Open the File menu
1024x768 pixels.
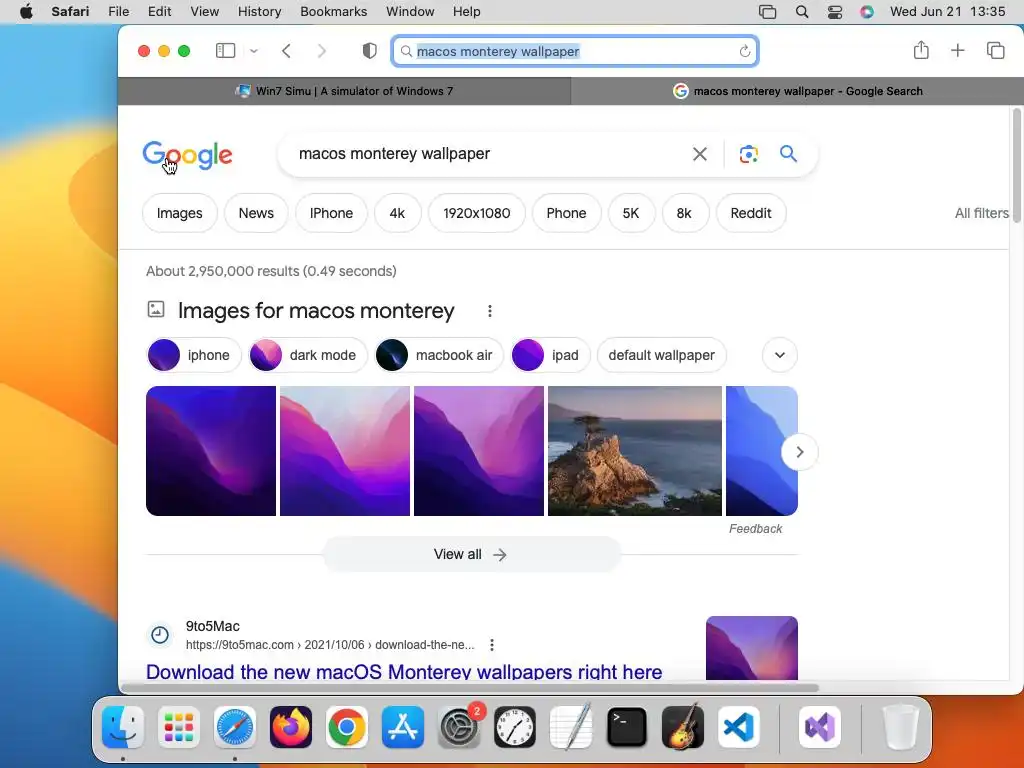[119, 12]
